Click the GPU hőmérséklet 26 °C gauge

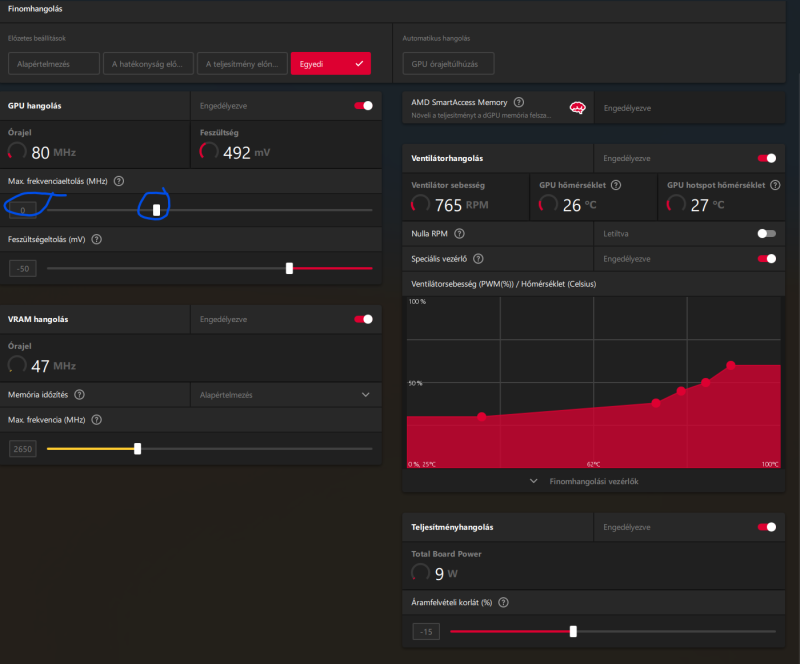pyautogui.click(x=548, y=204)
